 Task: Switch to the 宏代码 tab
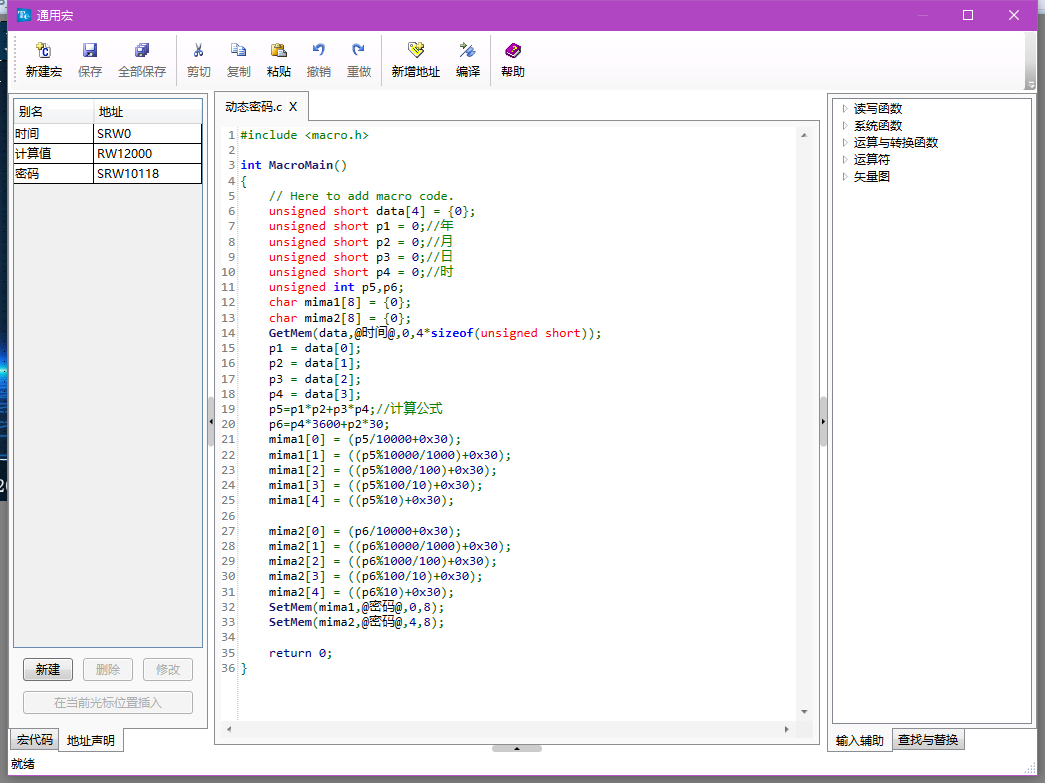tap(35, 740)
